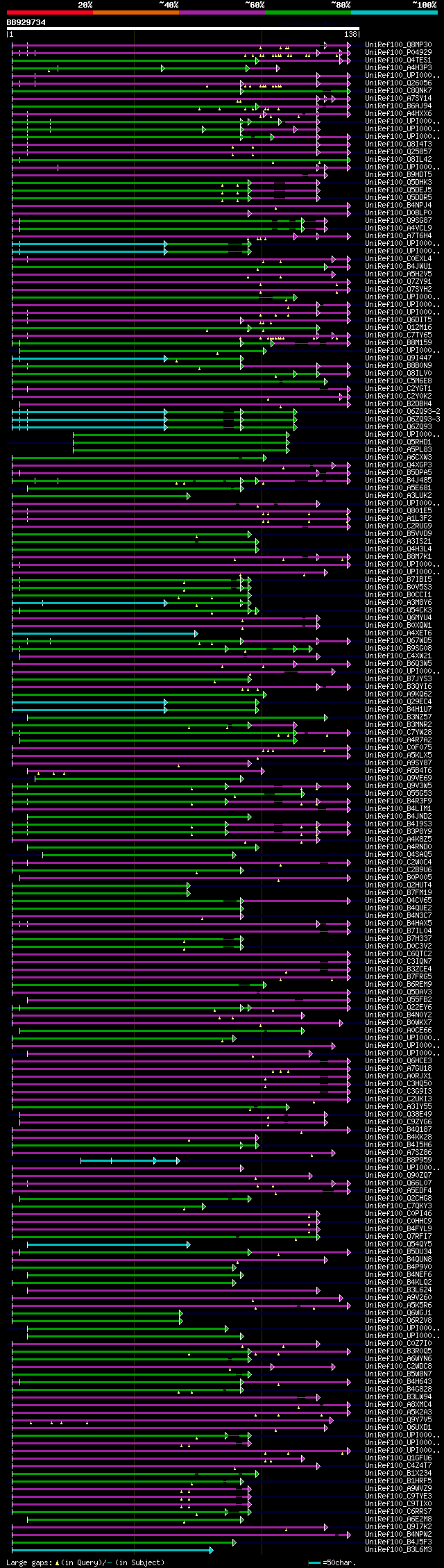Screen dimensions: 444x1568
Task: Open subject UniRef100_C8QNK7
Action: tap(398, 90)
